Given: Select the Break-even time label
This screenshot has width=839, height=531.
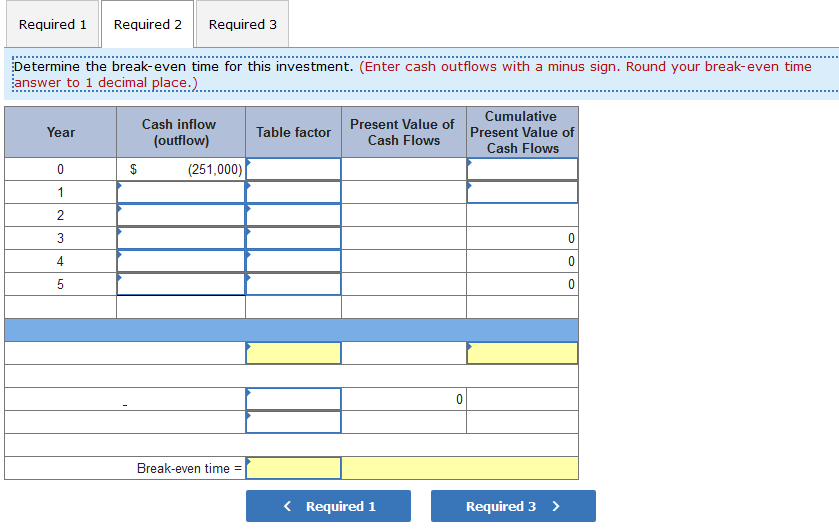Looking at the screenshot, I should [189, 468].
